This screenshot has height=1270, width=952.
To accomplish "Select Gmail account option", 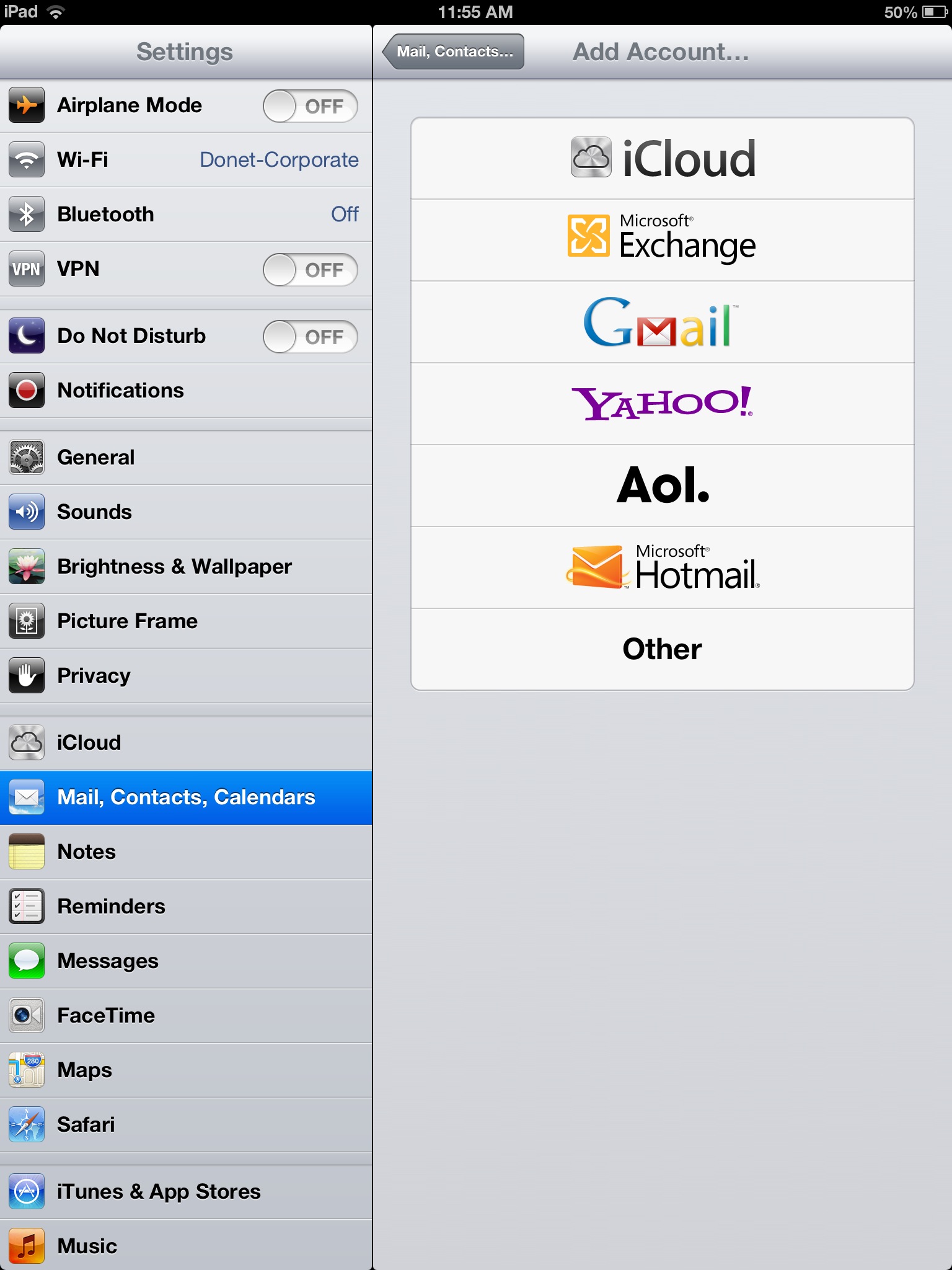I will coord(663,322).
